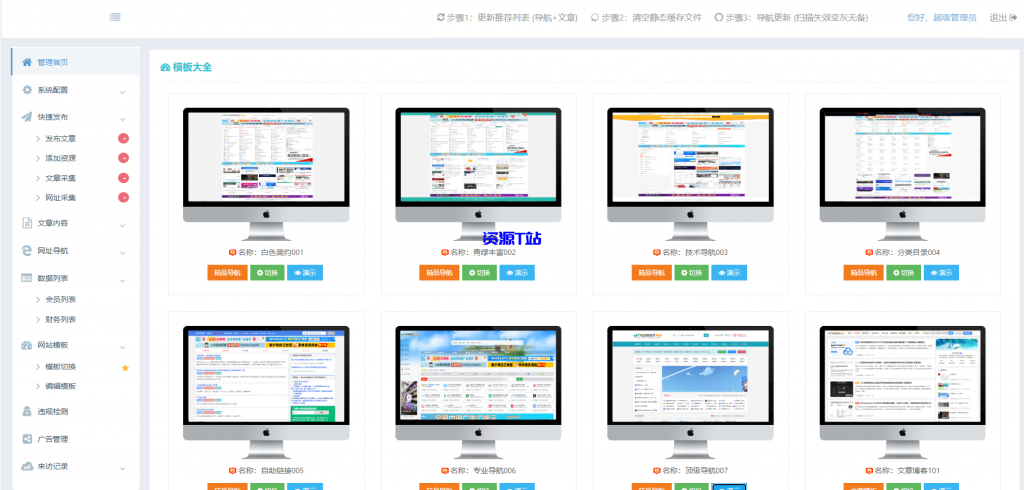The width and height of the screenshot is (1024, 490).
Task: Click the name text 技术导航003
Action: (x=707, y=252)
